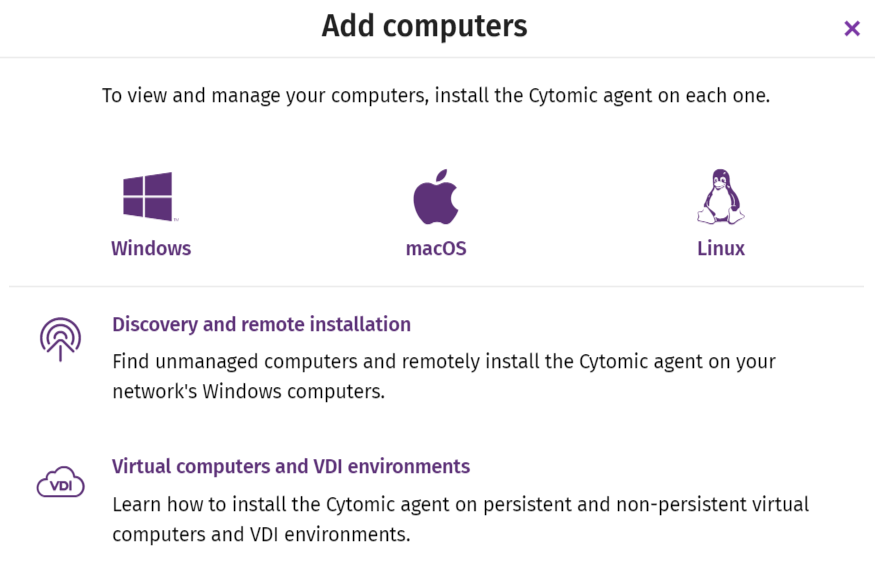Click the discovery radar antenna icon
The image size is (875, 562).
click(x=60, y=339)
